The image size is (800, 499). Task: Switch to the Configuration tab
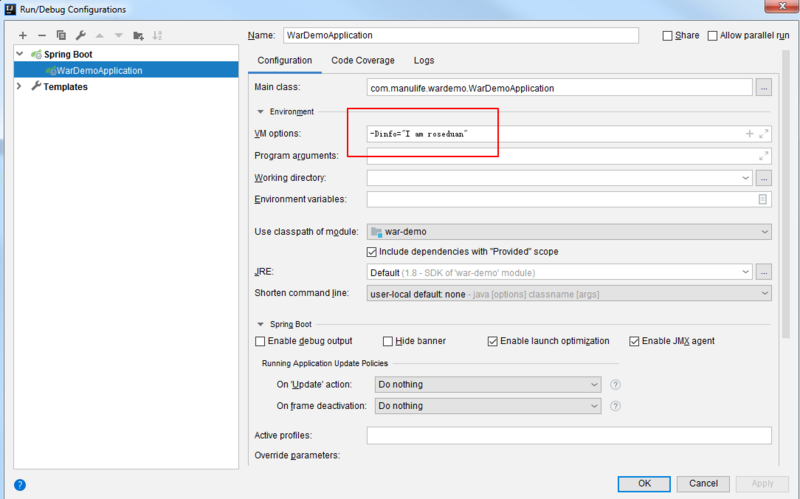click(x=285, y=60)
